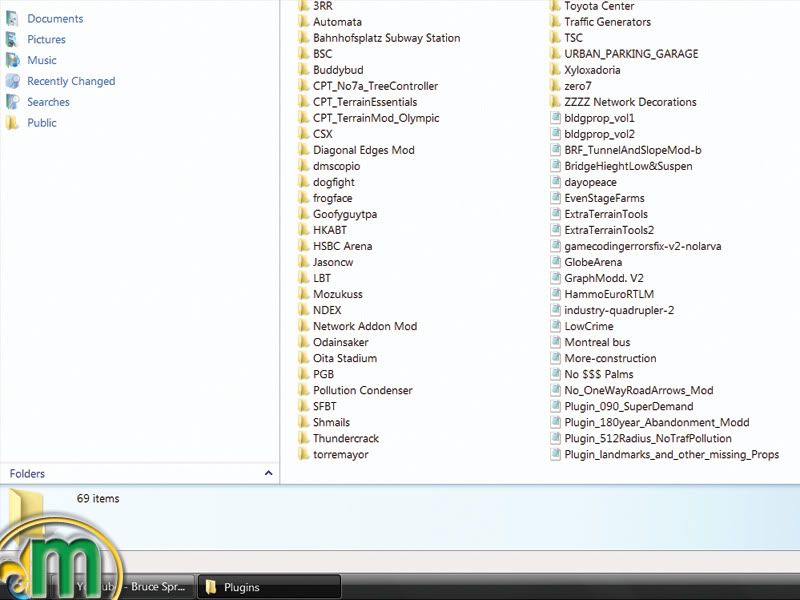800x600 pixels.
Task: Select the Traffic Generators folder icon
Action: pos(555,22)
